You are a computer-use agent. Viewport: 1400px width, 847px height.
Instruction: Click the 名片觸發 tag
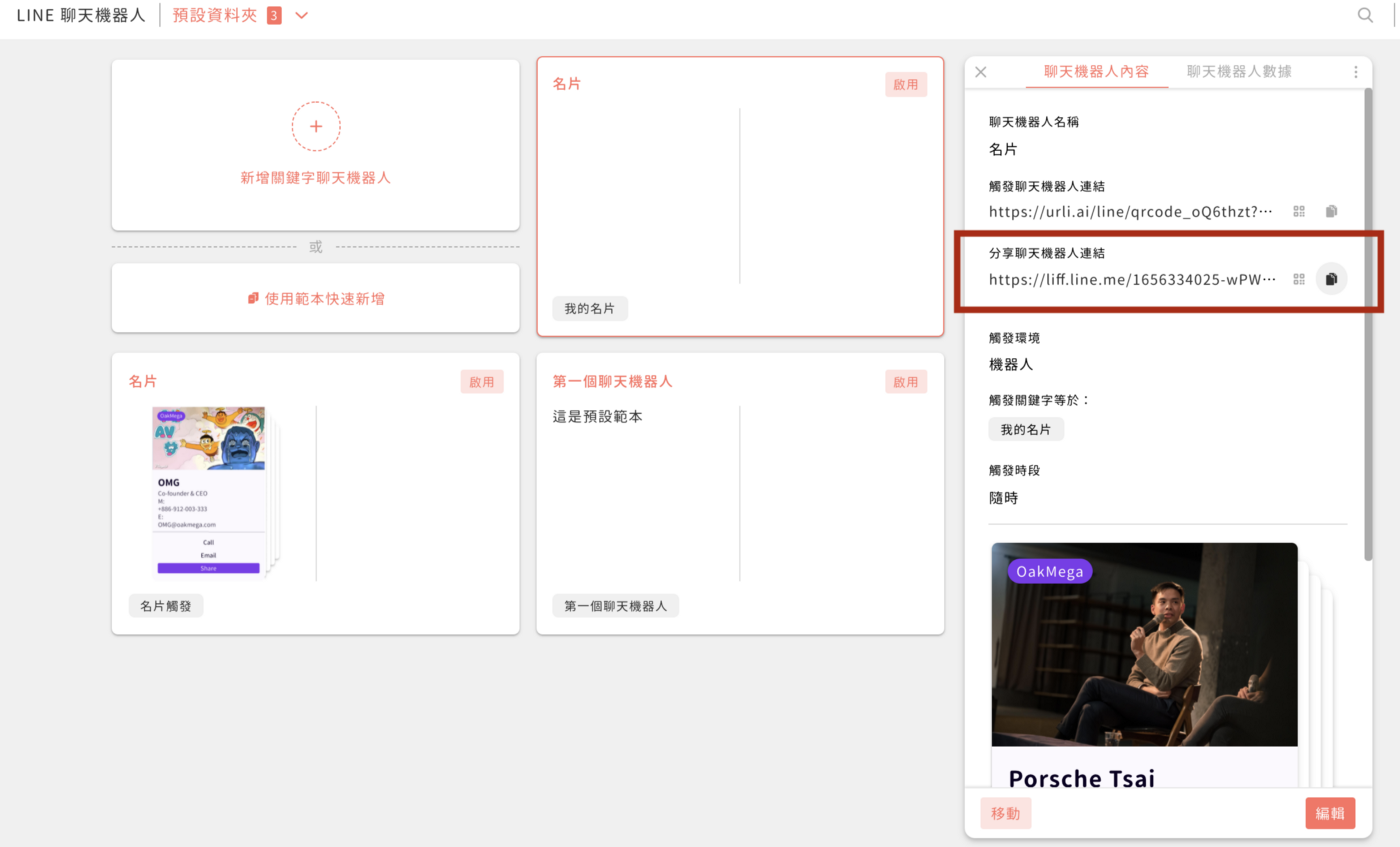point(166,606)
